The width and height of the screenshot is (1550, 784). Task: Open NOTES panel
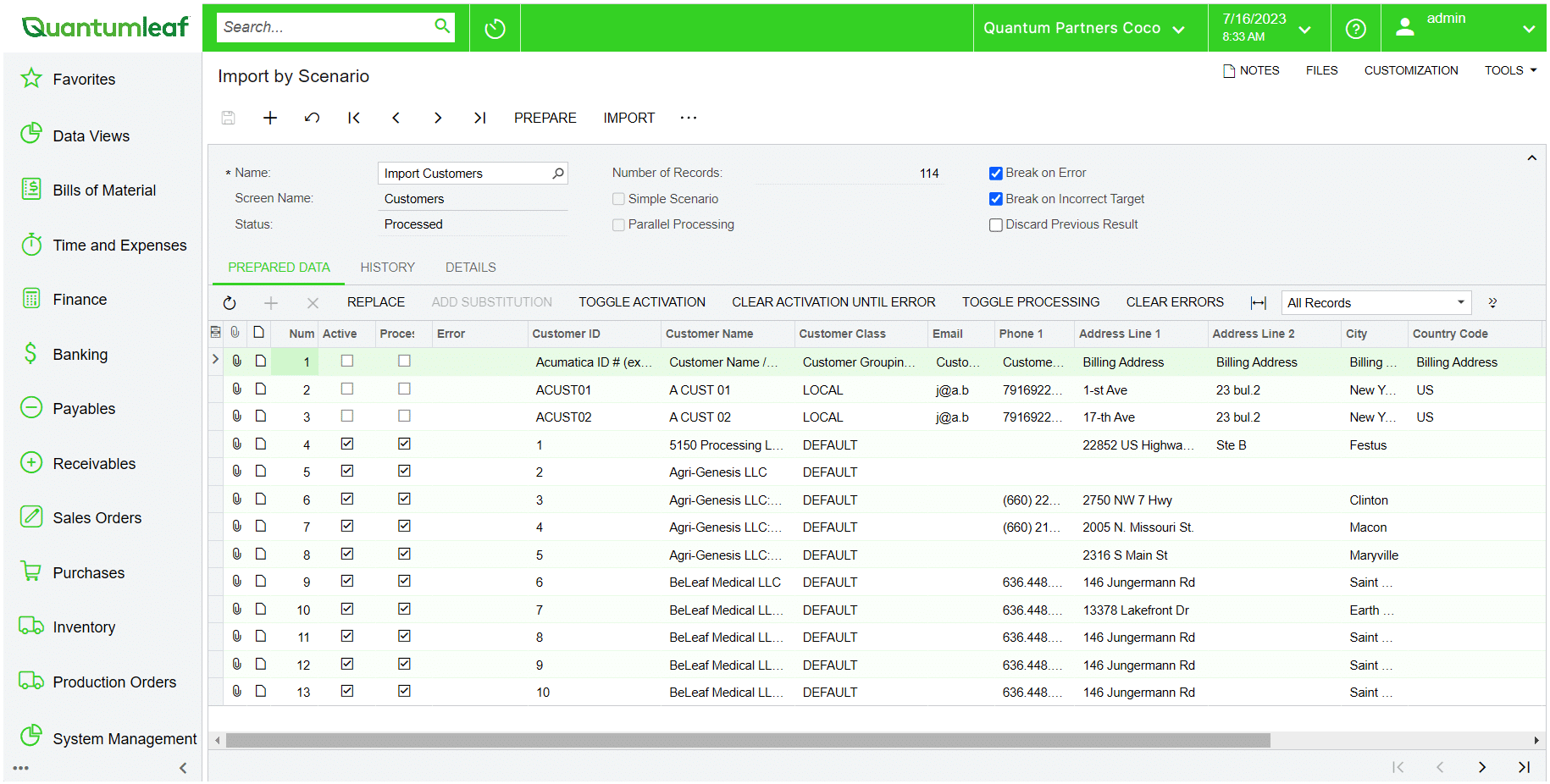[1250, 70]
